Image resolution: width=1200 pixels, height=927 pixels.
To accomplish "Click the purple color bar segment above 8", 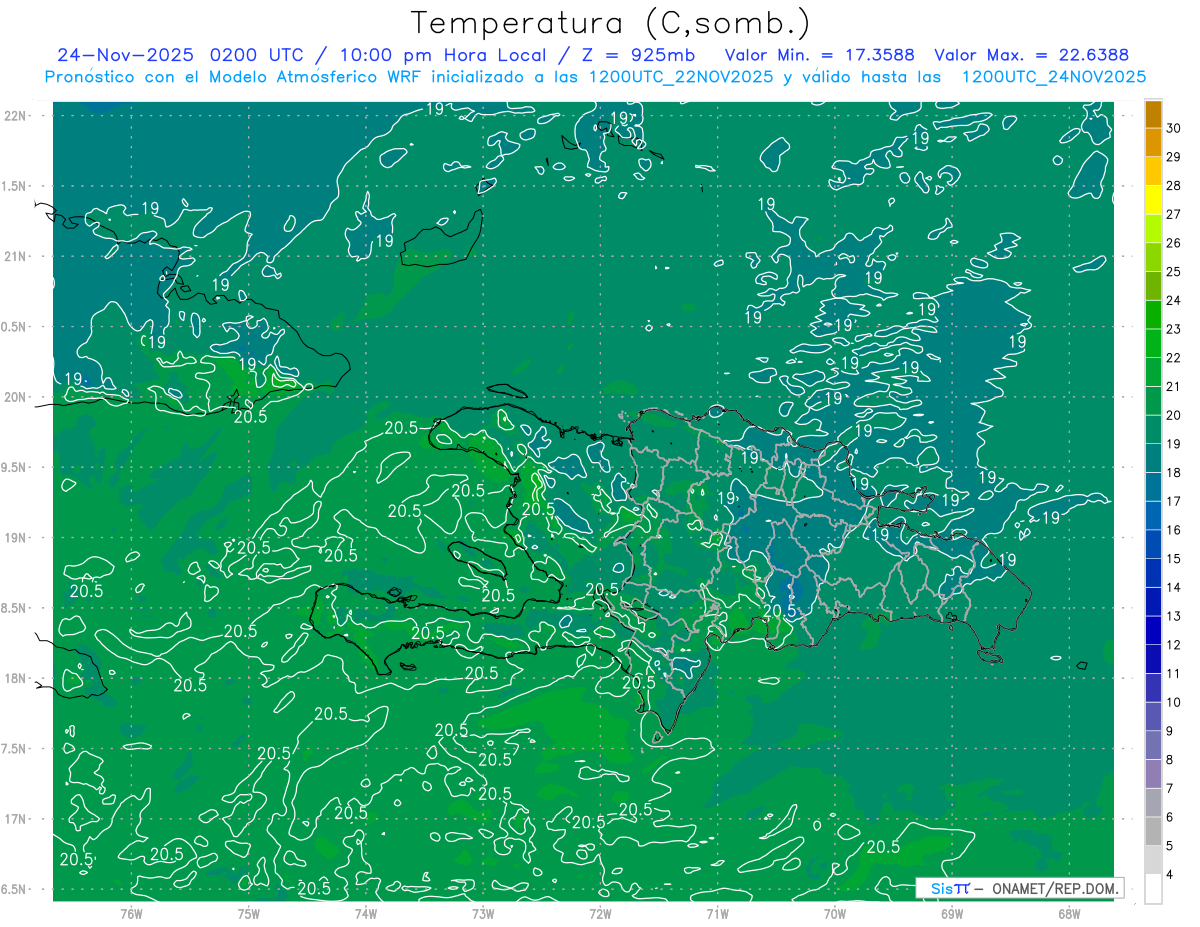I will click(1153, 746).
